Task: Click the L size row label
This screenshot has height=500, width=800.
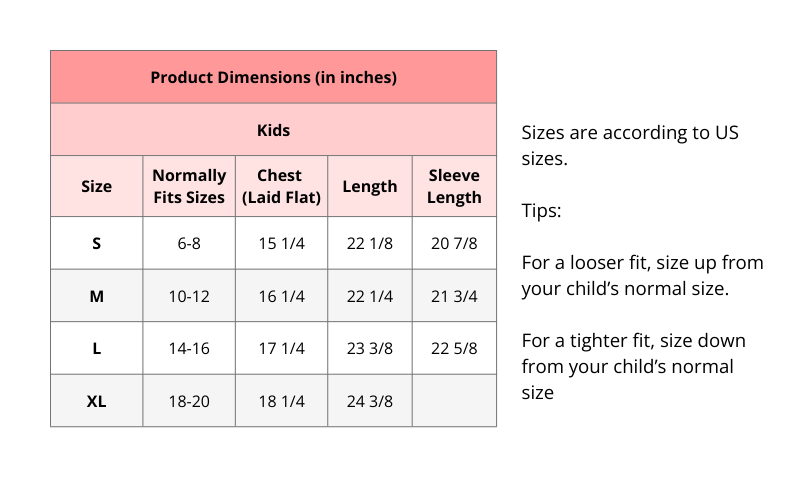Action: pyautogui.click(x=96, y=349)
